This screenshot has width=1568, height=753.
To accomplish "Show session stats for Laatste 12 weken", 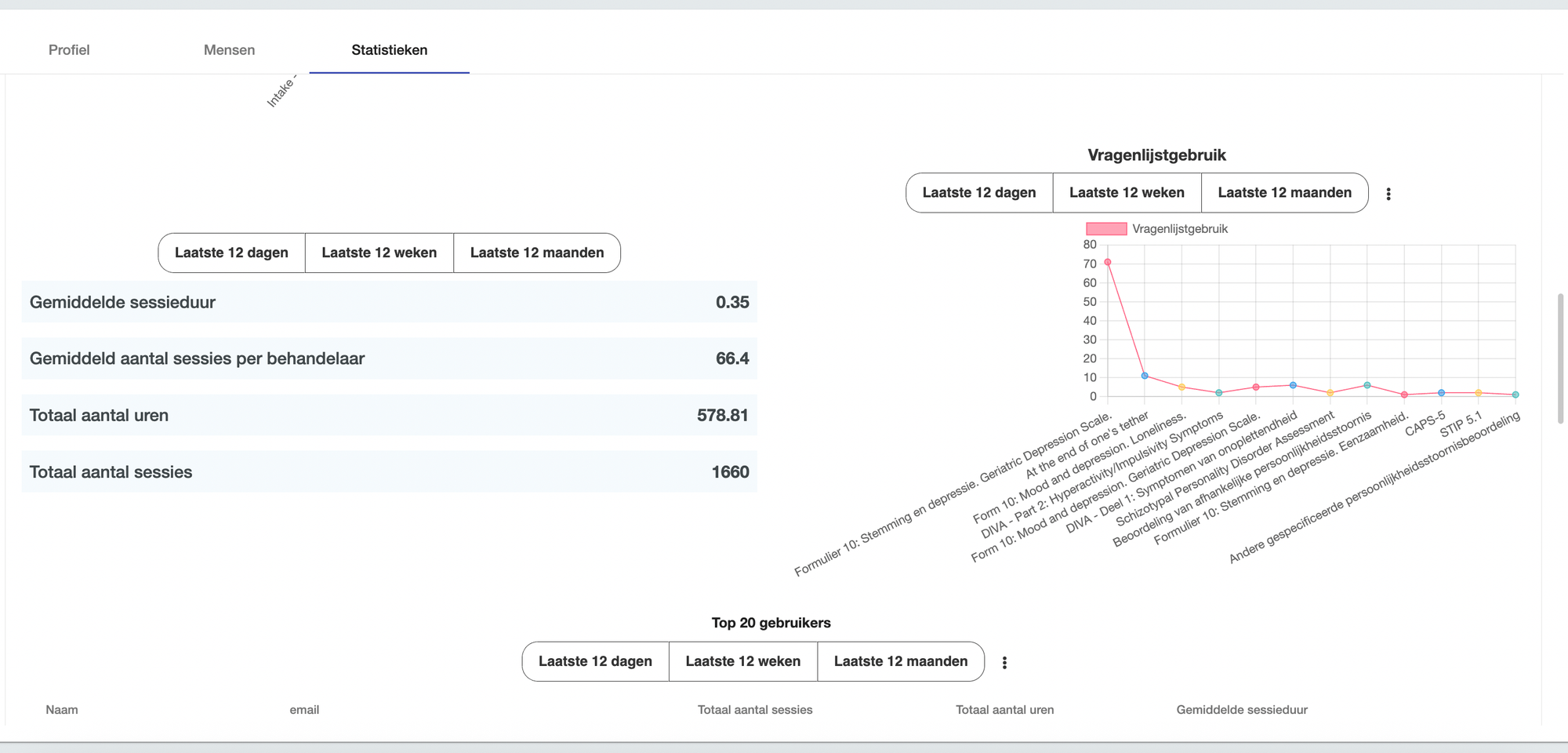I will coord(379,253).
